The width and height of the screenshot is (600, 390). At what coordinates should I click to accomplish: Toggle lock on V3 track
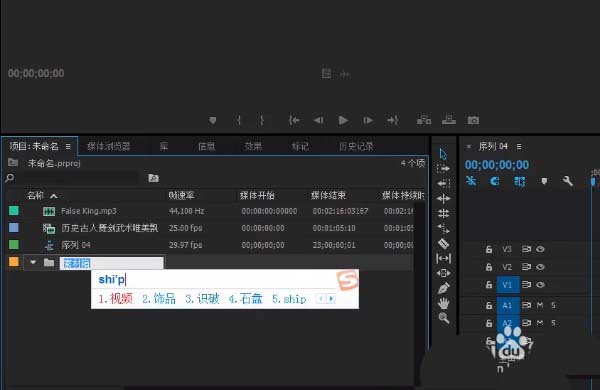click(489, 250)
